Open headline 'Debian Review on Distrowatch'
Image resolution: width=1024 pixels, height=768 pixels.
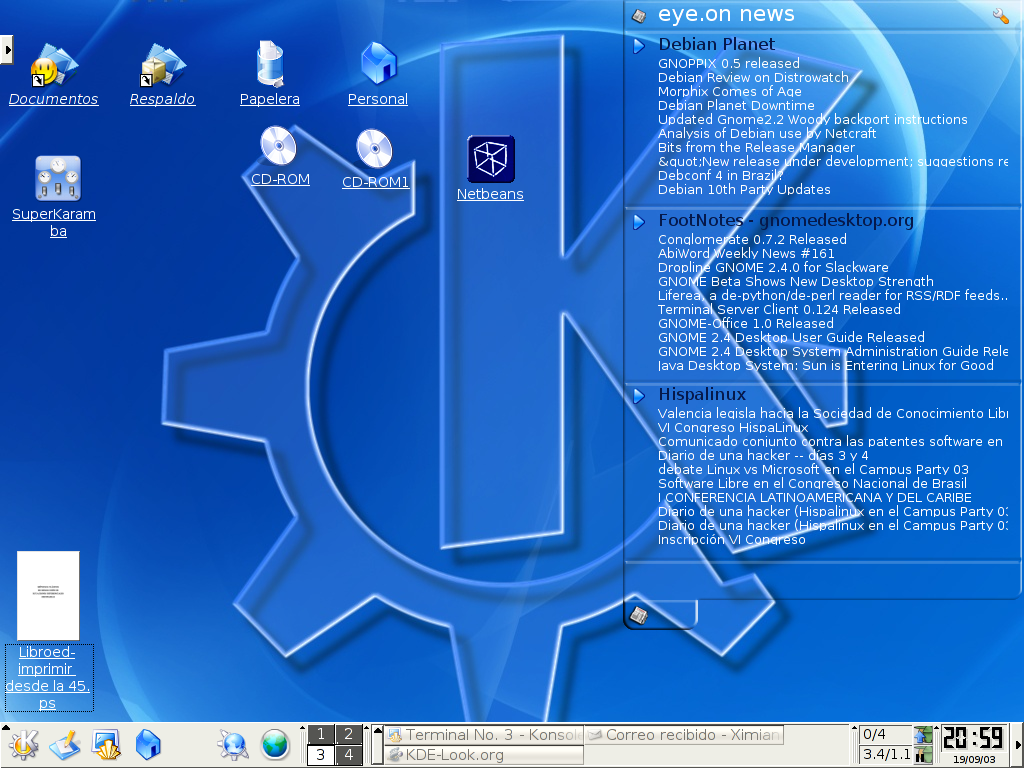tap(753, 77)
